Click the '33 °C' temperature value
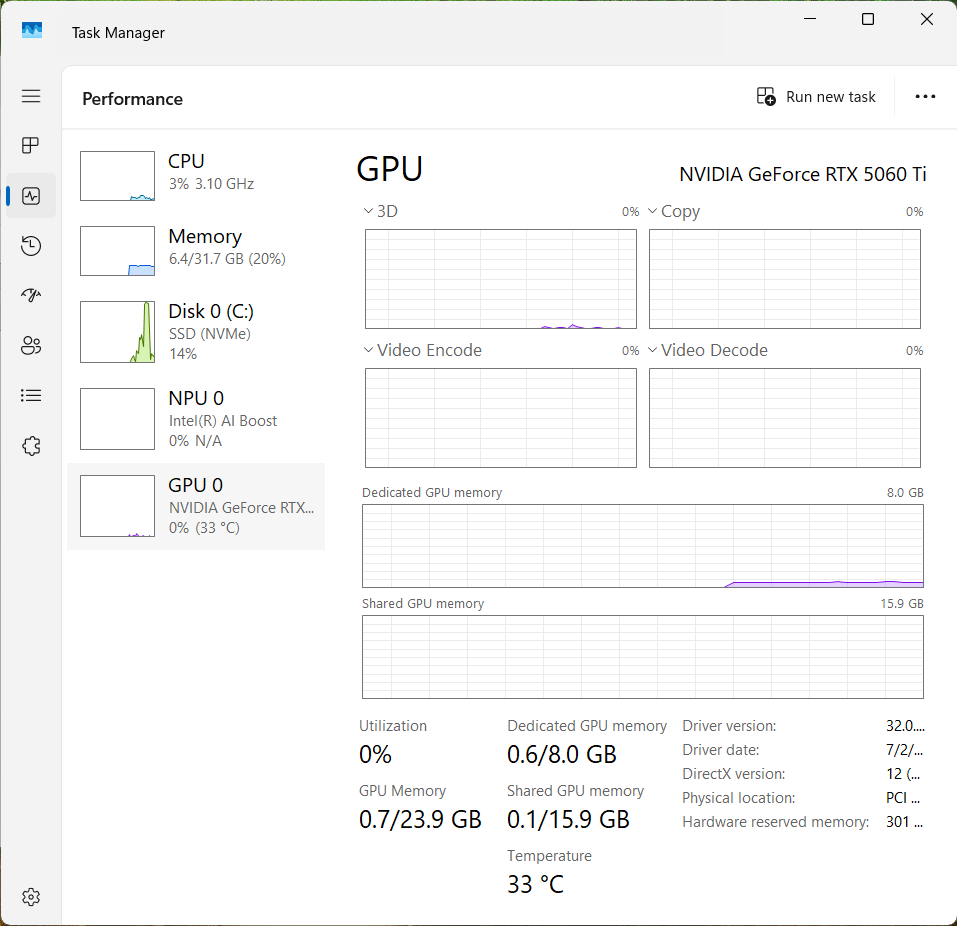The width and height of the screenshot is (957, 926). click(535, 884)
